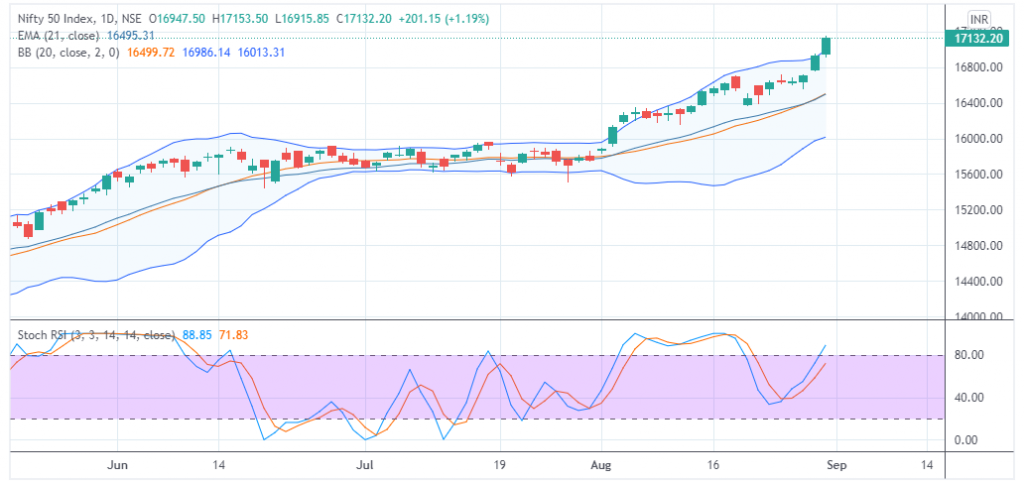Click the Stoch RSI D value 71.83
Screen dimensions: 1024x481
click(x=230, y=335)
